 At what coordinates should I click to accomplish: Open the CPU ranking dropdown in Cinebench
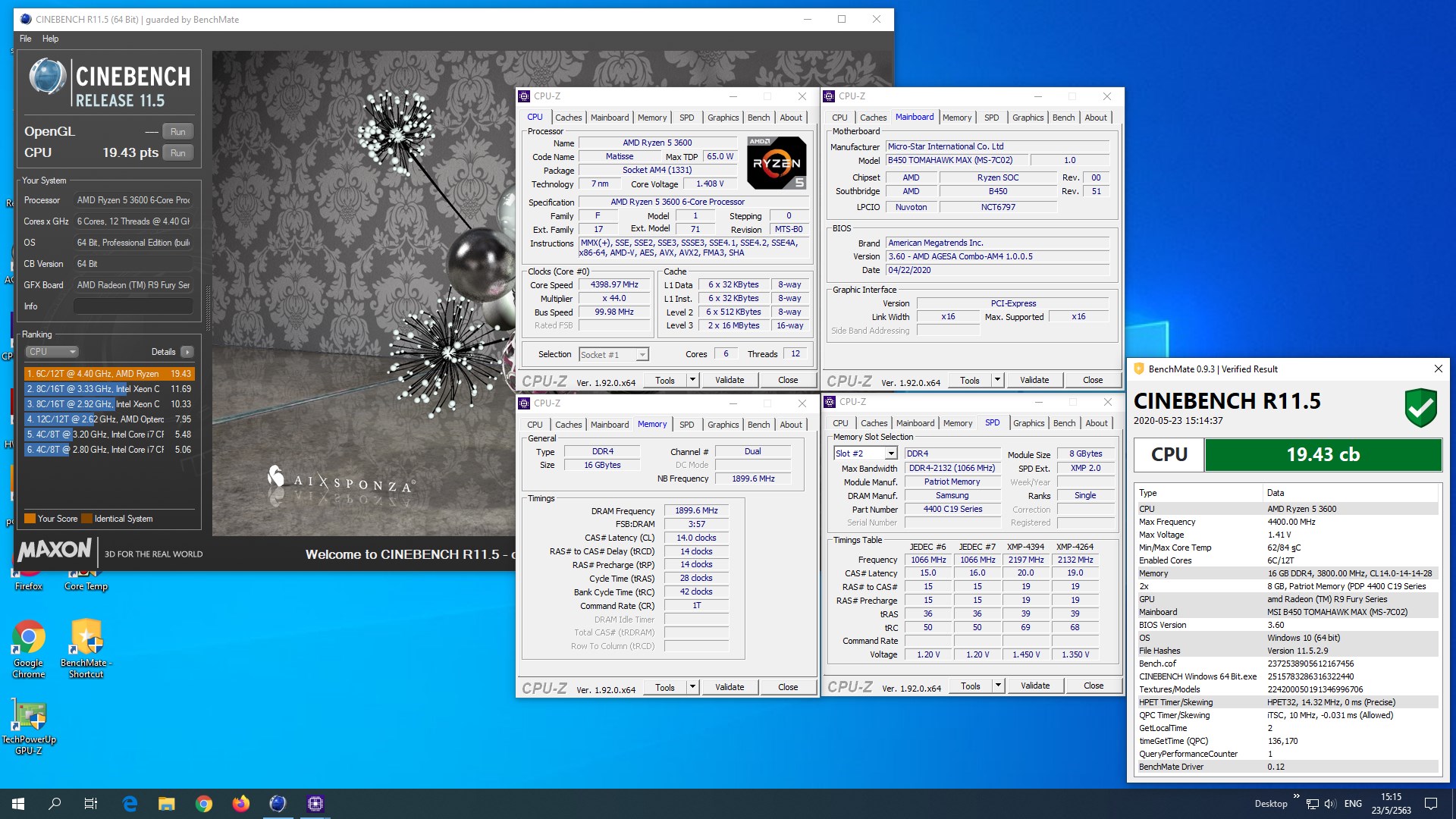click(52, 352)
